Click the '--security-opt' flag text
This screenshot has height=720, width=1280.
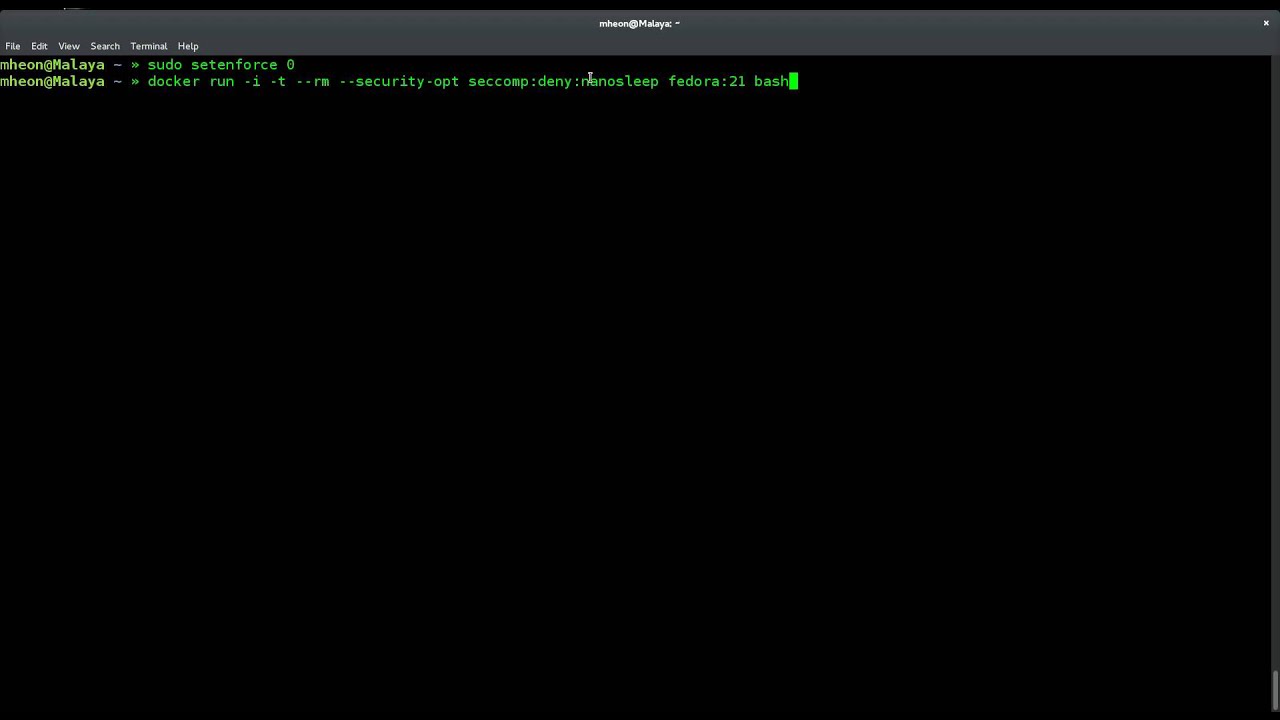tap(399, 82)
